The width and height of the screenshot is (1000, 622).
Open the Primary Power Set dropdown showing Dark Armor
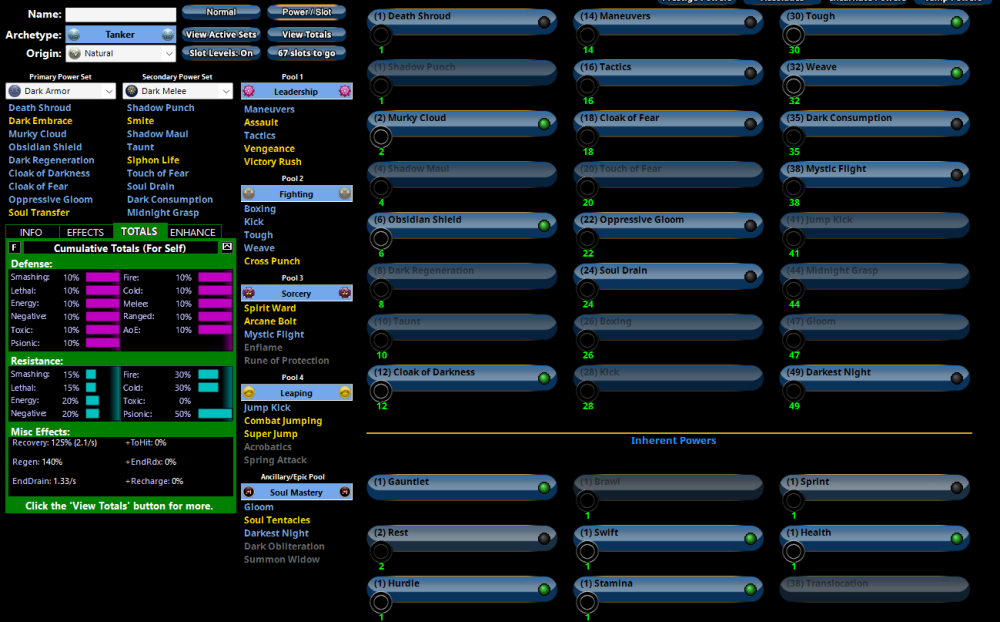coord(60,90)
